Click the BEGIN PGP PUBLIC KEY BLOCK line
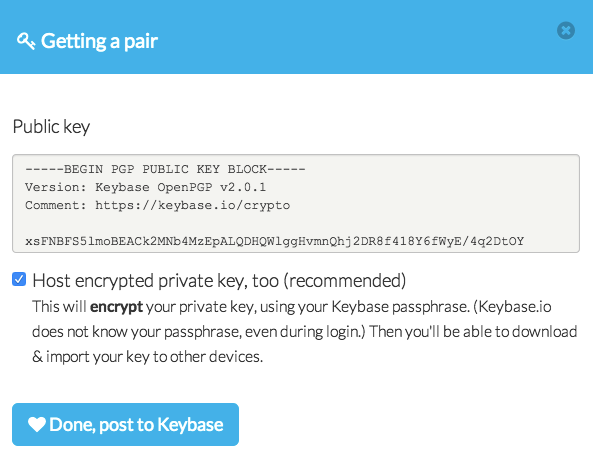 tap(165, 169)
